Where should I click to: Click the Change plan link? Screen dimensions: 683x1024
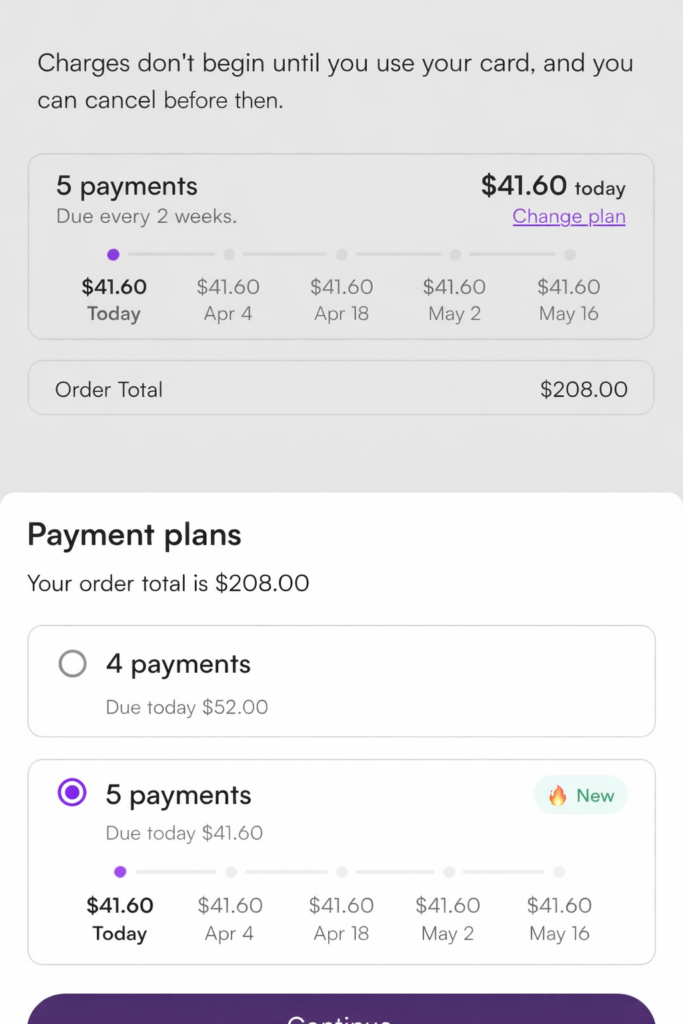click(x=569, y=216)
